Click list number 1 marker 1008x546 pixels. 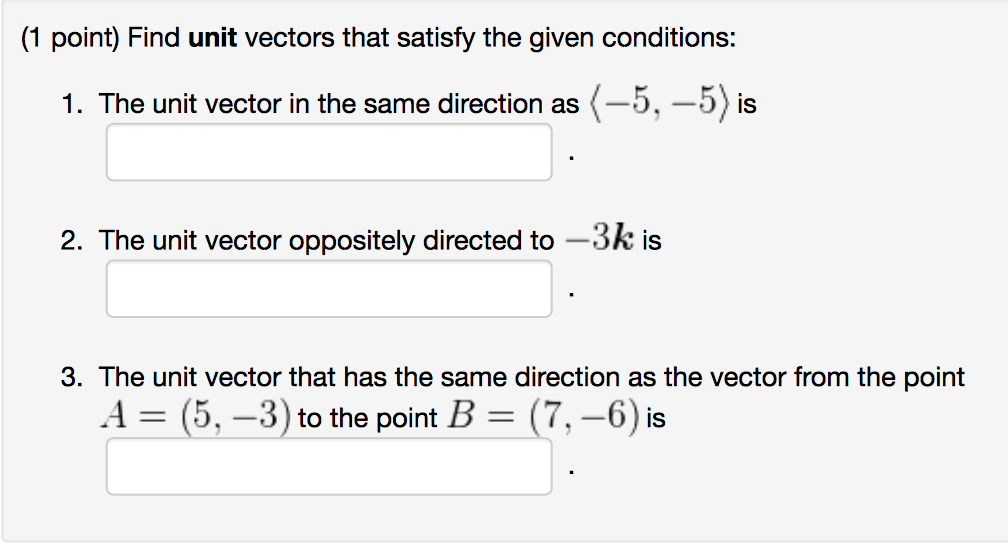(x=69, y=104)
